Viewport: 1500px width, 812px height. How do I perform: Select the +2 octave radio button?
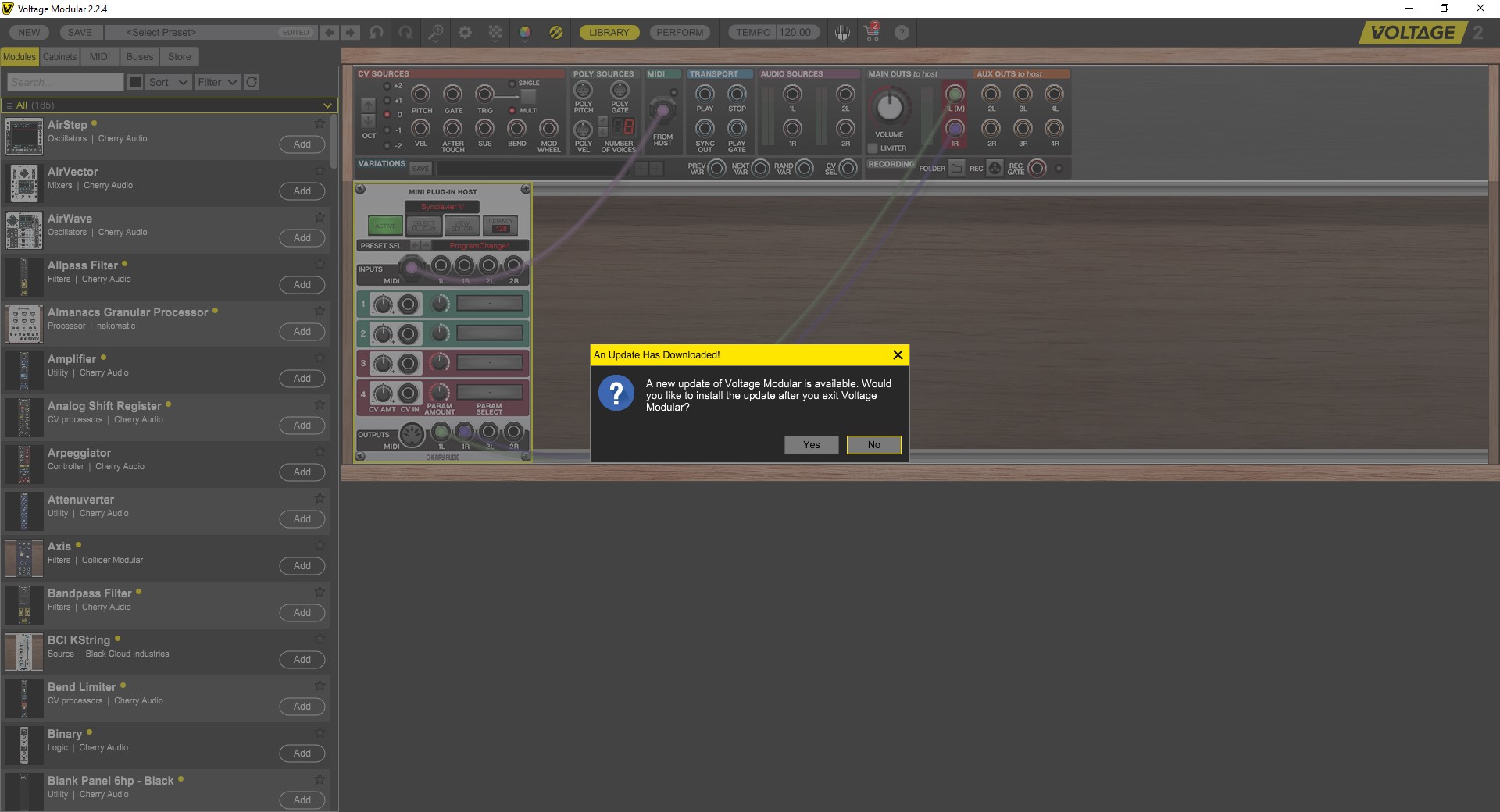387,86
